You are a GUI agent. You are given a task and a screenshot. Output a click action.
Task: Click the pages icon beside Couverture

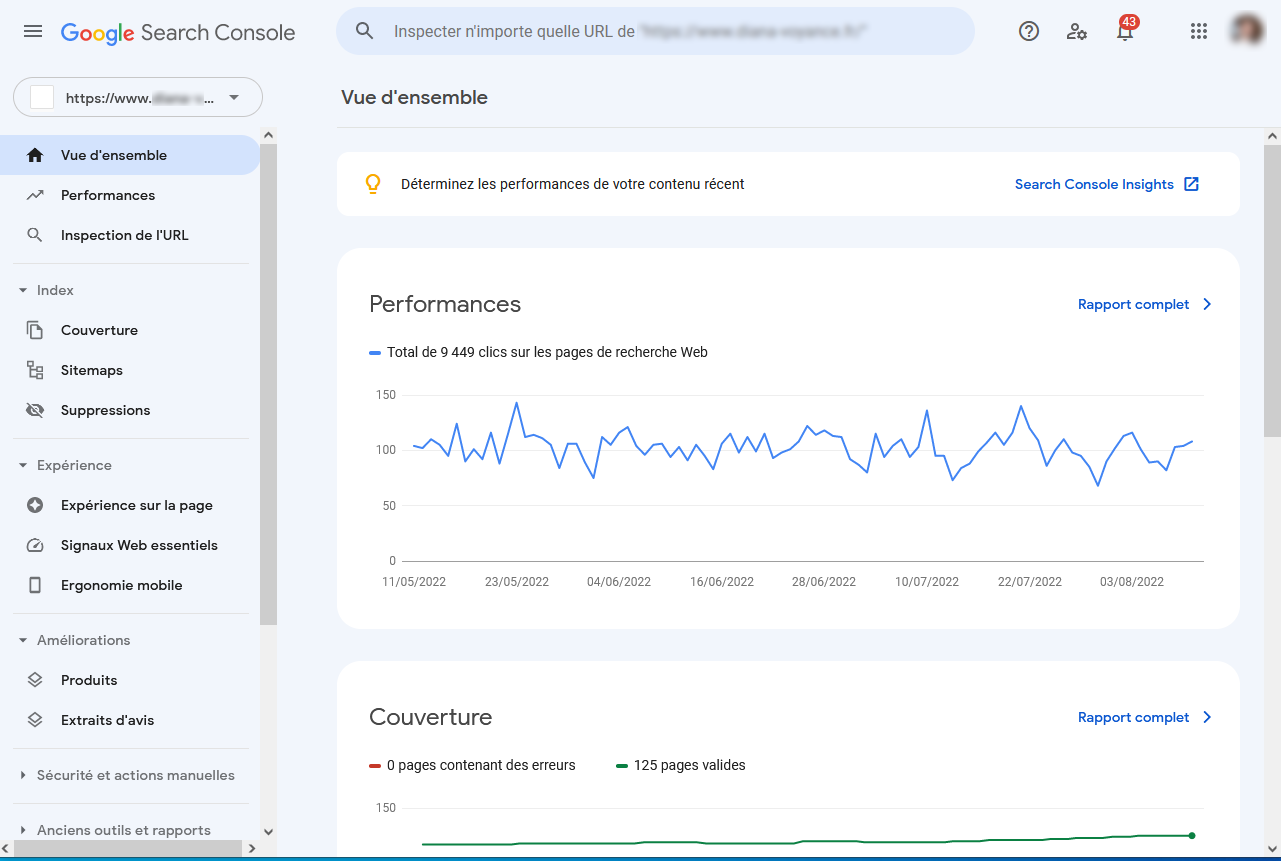[x=35, y=330]
